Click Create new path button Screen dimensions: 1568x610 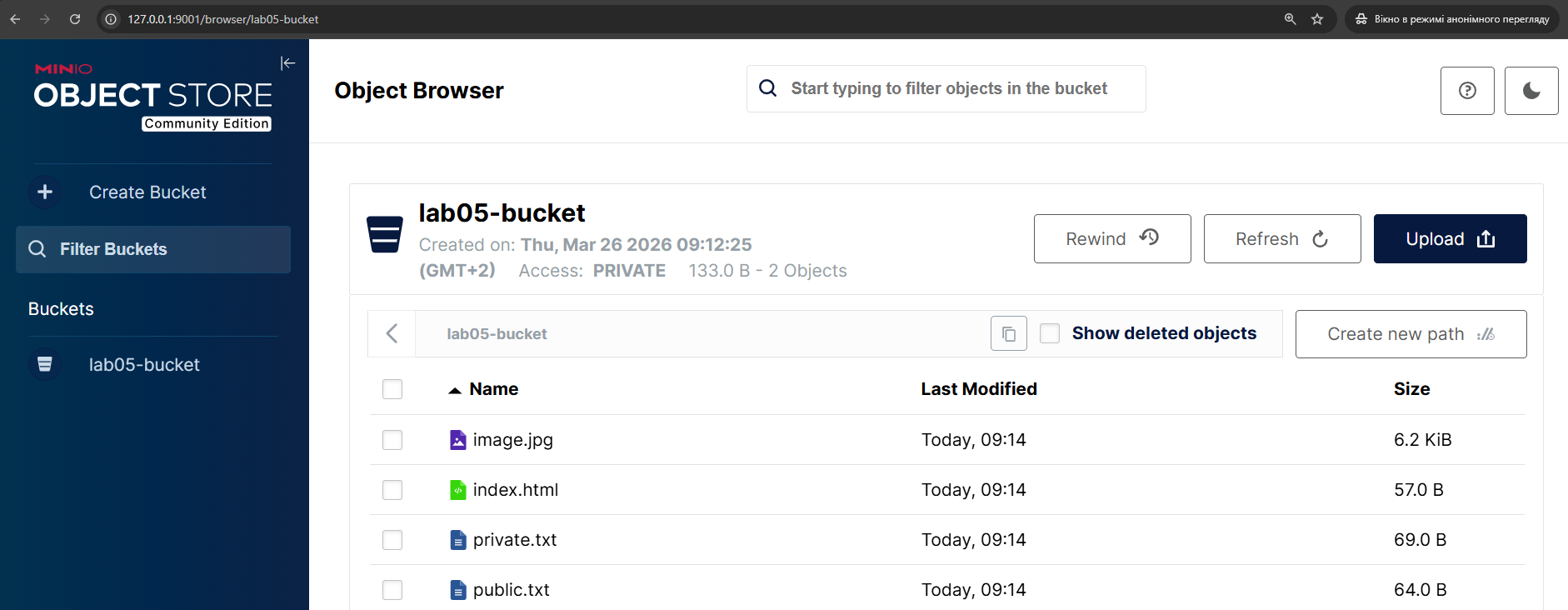1411,334
